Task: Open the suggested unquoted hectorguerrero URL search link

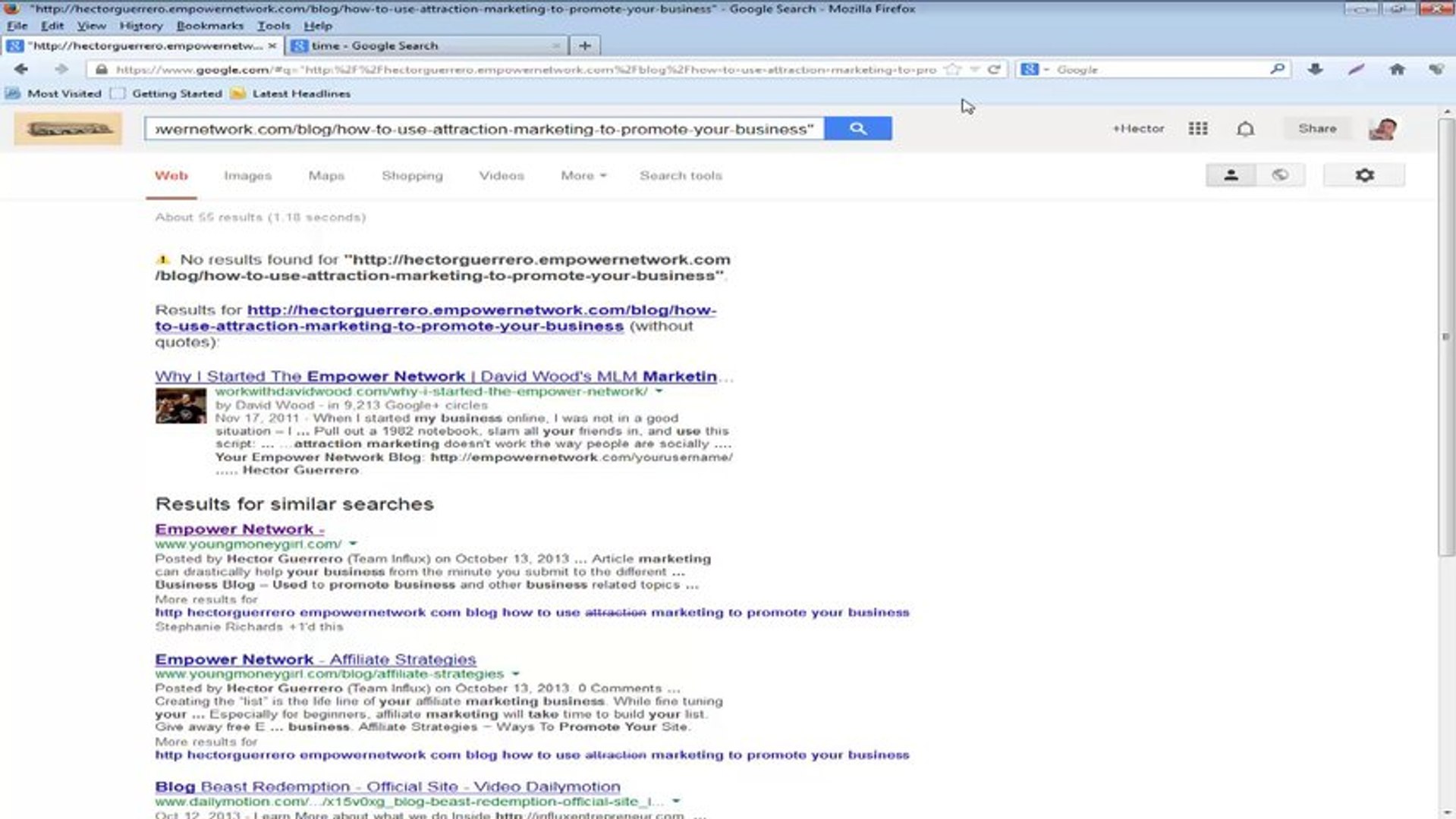Action: pyautogui.click(x=435, y=318)
